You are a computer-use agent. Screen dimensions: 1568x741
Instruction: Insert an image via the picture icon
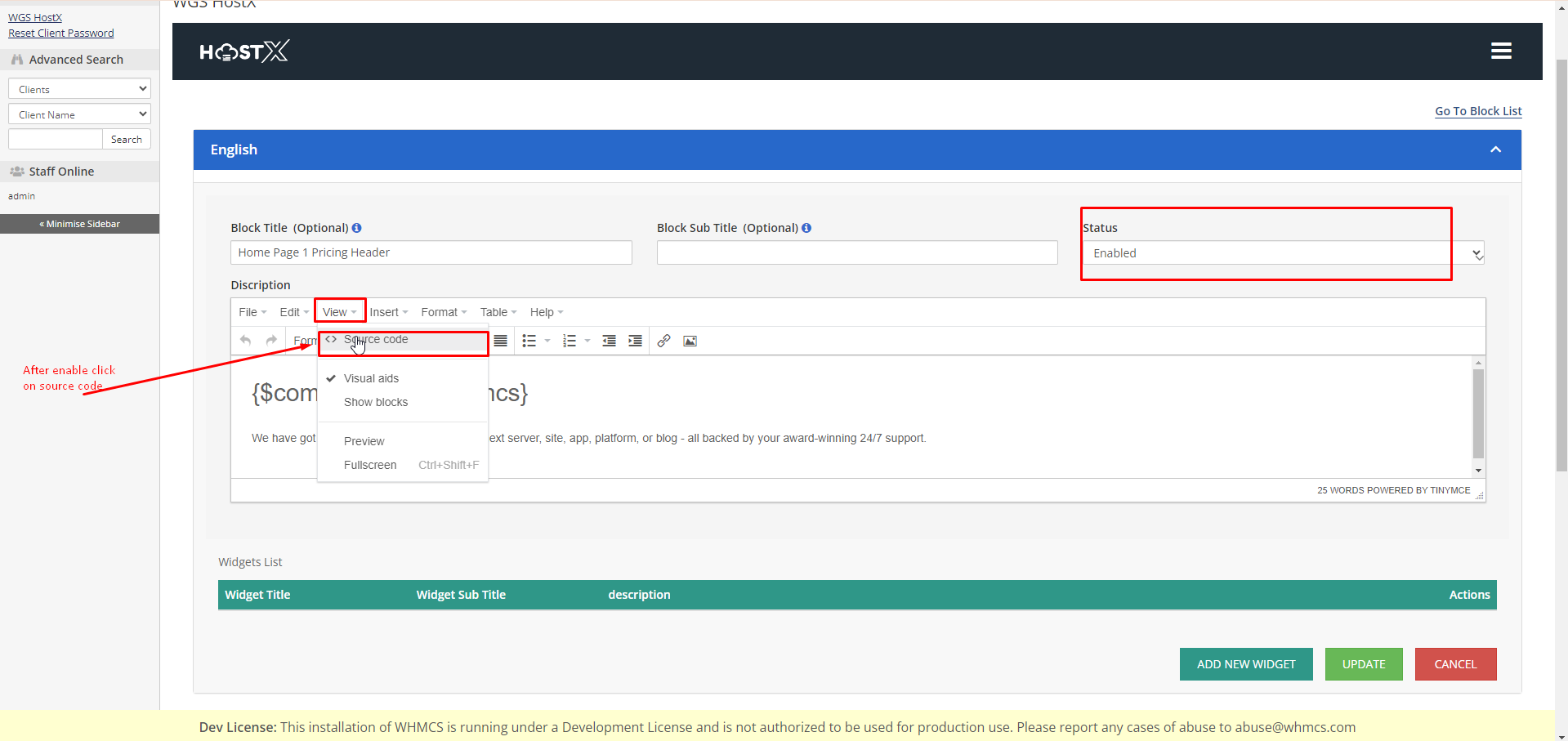[x=690, y=341]
